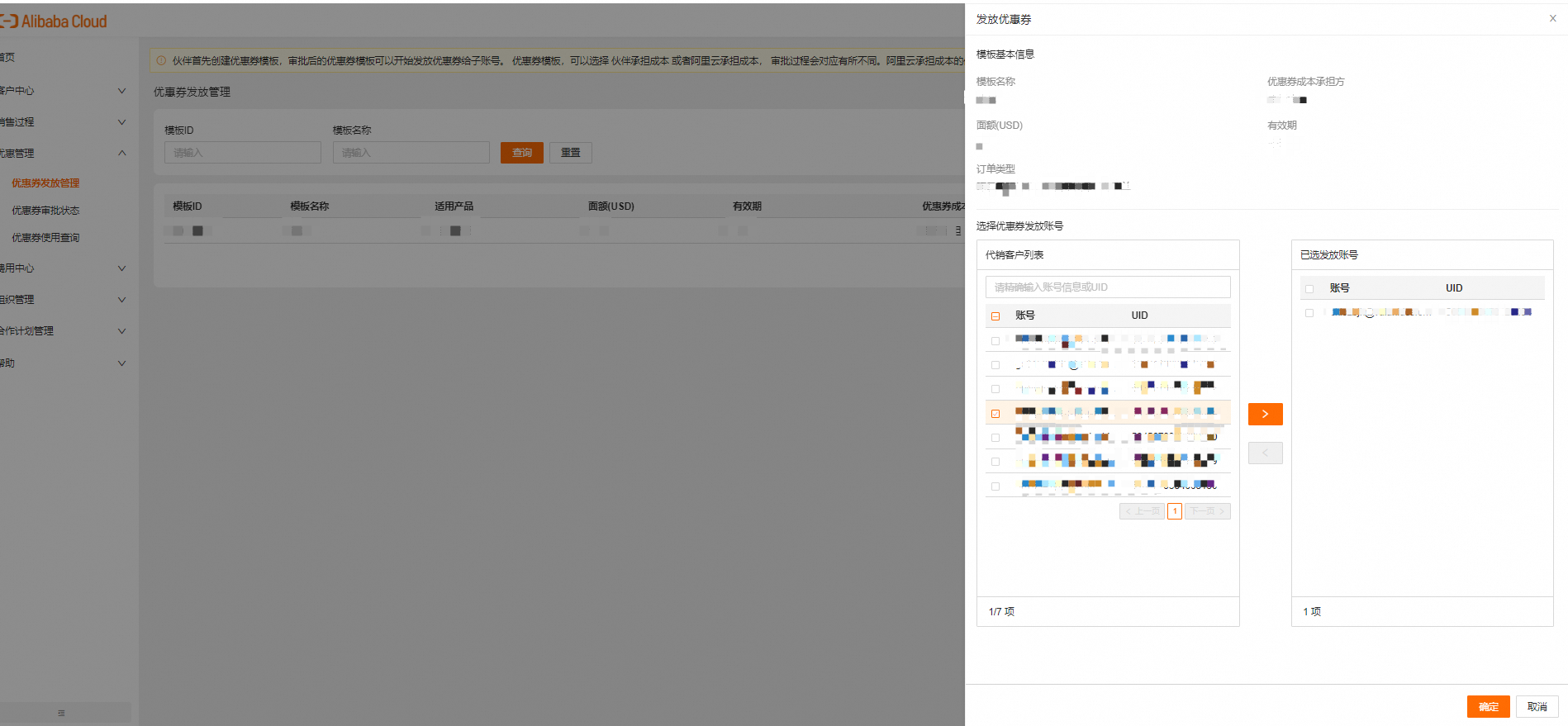
Task: Open 优惠券发放管理 menu item
Action: click(45, 183)
